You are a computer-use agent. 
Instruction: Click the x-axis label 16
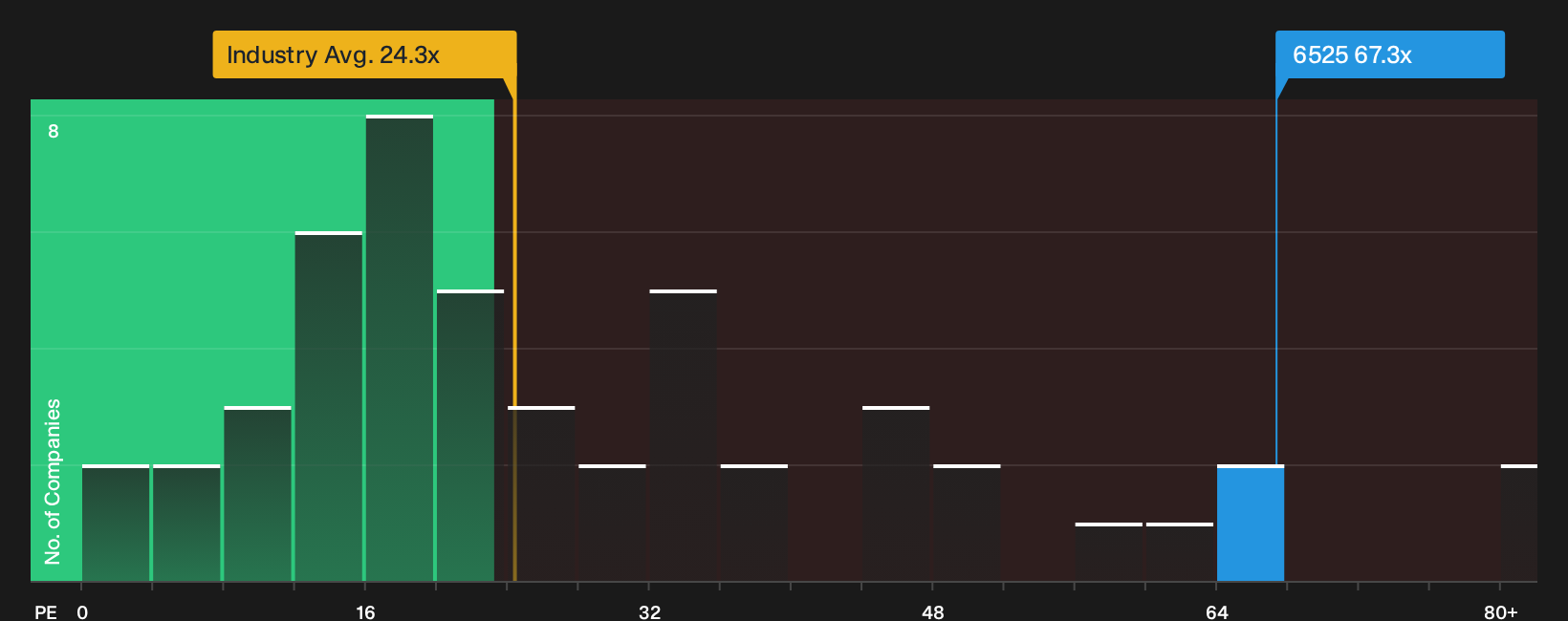[x=365, y=611]
